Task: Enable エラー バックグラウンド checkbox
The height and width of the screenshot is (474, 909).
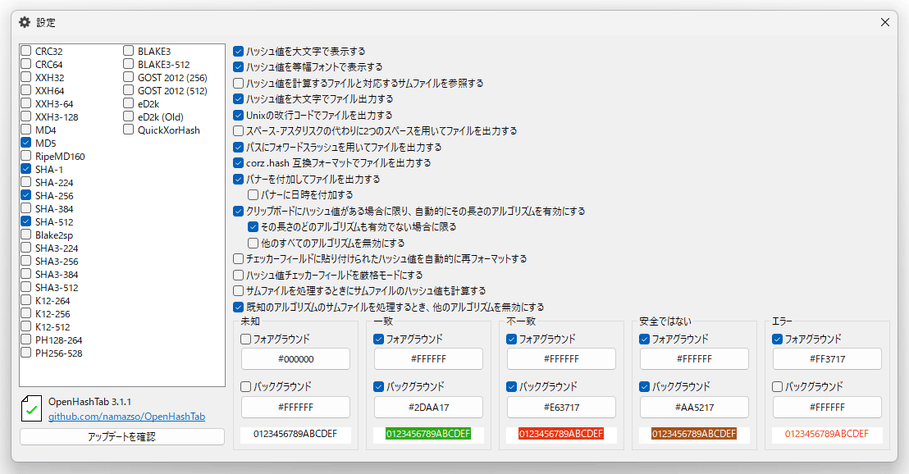Action: pyautogui.click(x=778, y=386)
